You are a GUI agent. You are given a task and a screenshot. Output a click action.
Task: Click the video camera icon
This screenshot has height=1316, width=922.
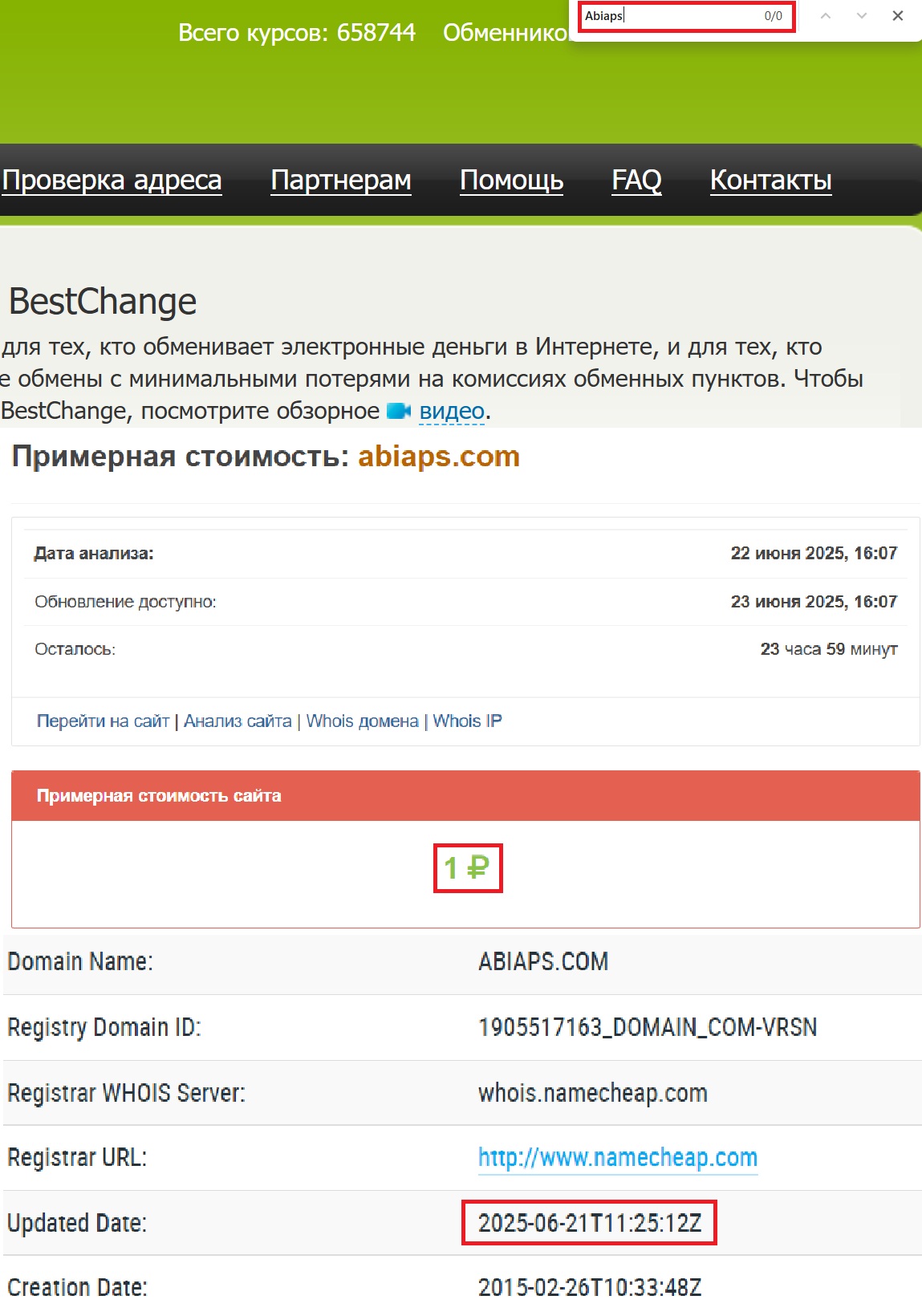[x=398, y=411]
